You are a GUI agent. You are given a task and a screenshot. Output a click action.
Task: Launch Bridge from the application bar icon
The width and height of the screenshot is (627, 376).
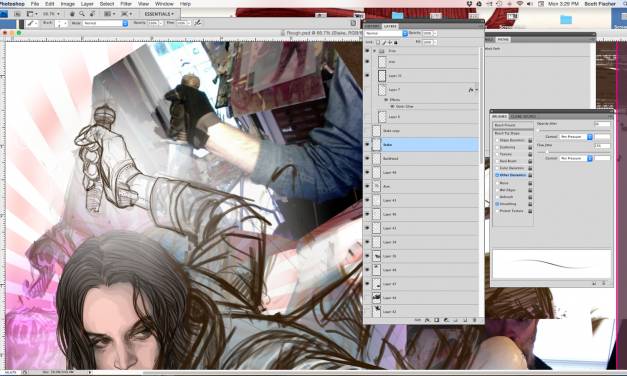(x=17, y=14)
